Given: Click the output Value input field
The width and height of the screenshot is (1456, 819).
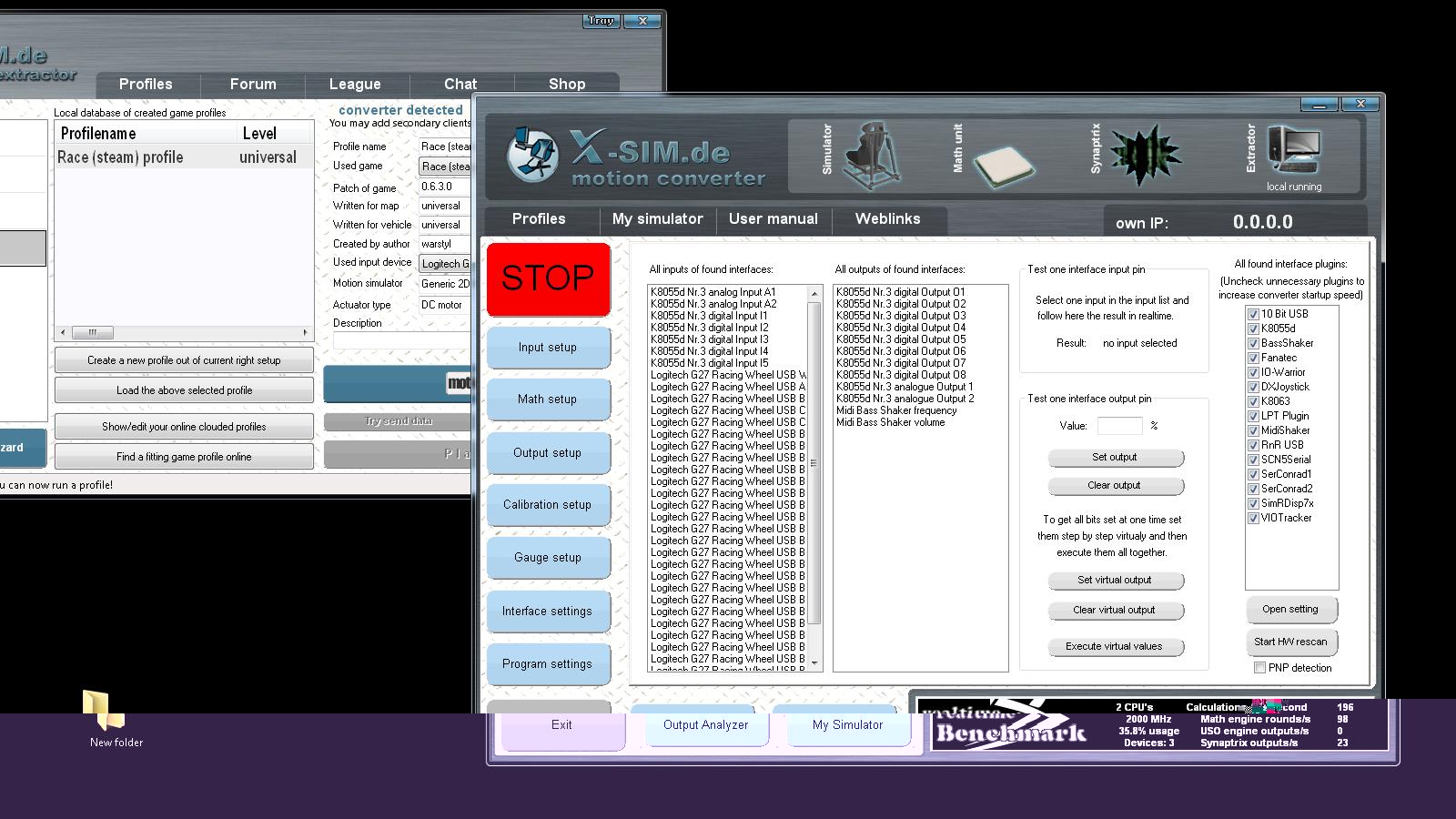Looking at the screenshot, I should pos(1118,426).
